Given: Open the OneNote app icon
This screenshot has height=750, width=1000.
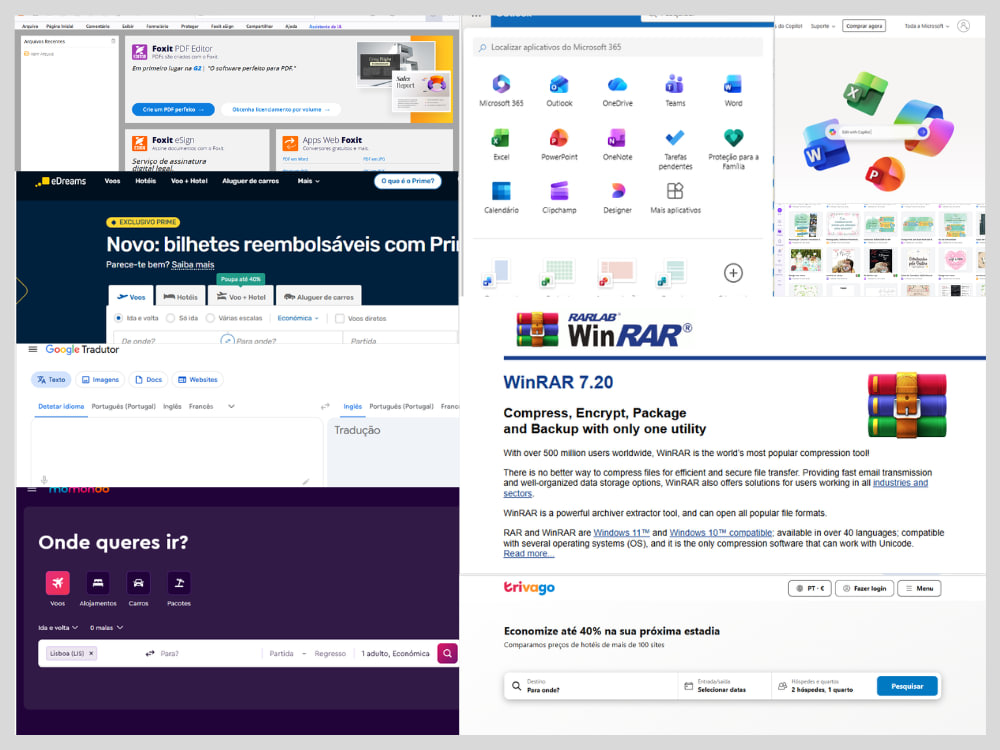Looking at the screenshot, I should pyautogui.click(x=617, y=138).
